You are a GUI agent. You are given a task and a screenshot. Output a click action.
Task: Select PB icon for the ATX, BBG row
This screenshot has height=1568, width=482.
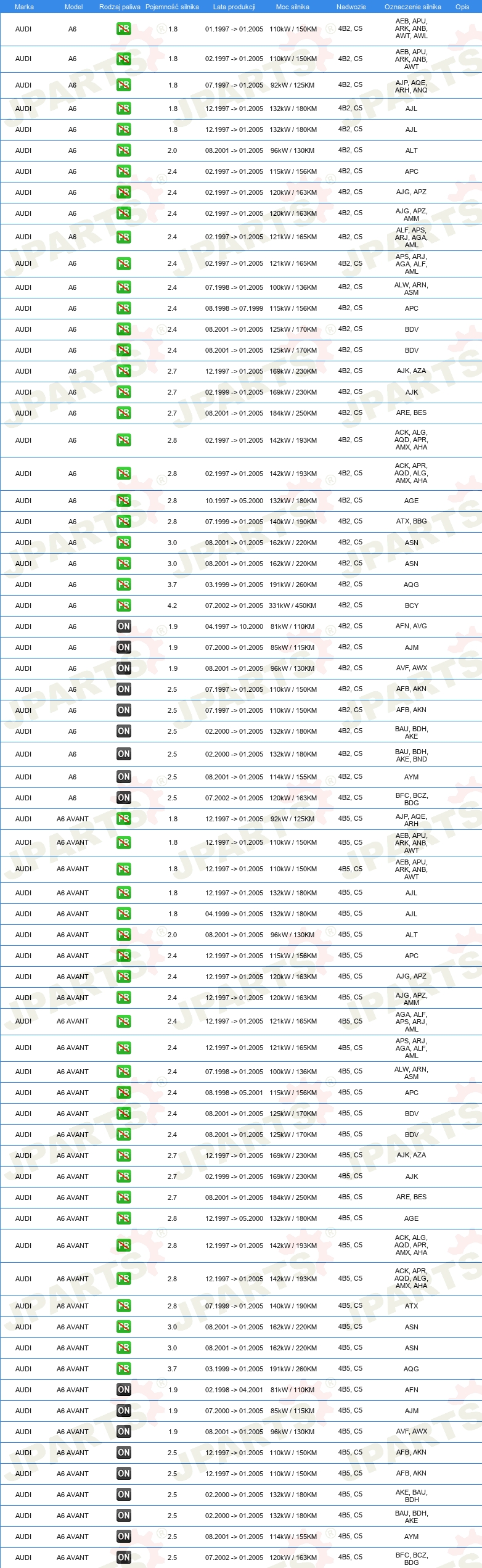[123, 522]
